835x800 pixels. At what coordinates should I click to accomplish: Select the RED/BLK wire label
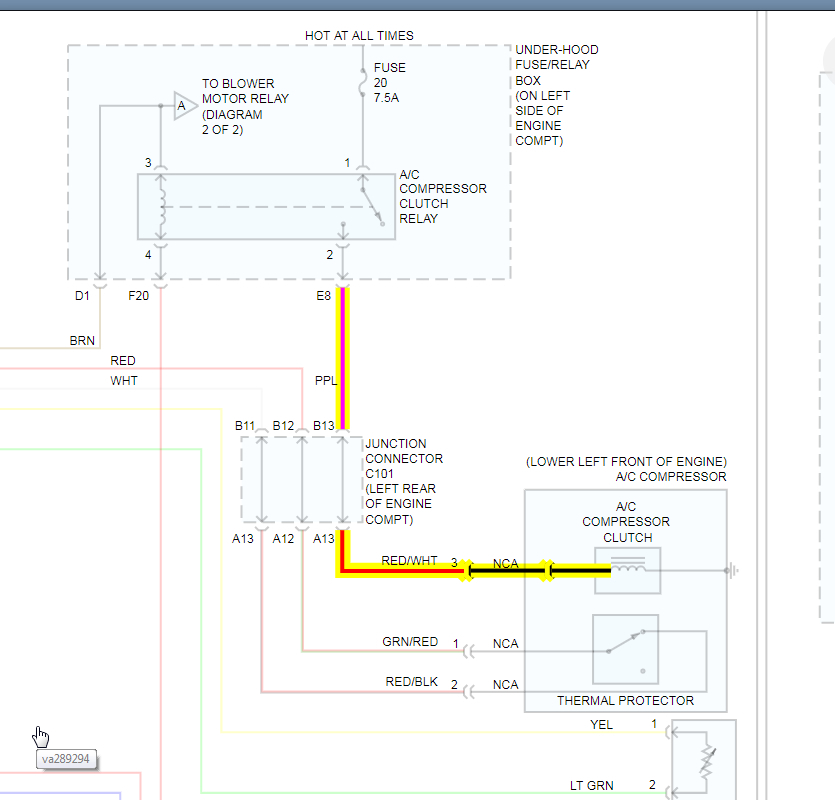point(412,682)
